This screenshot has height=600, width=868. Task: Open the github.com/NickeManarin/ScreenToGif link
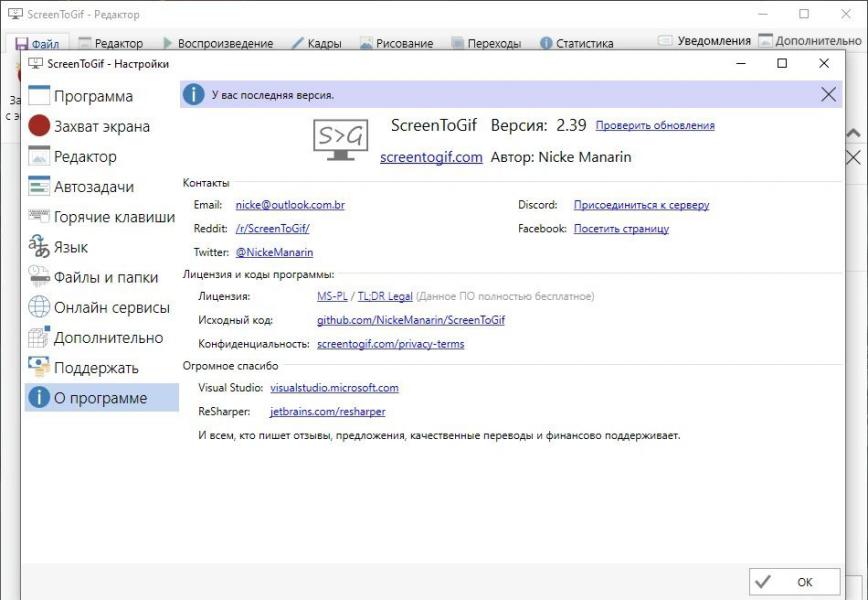point(411,320)
